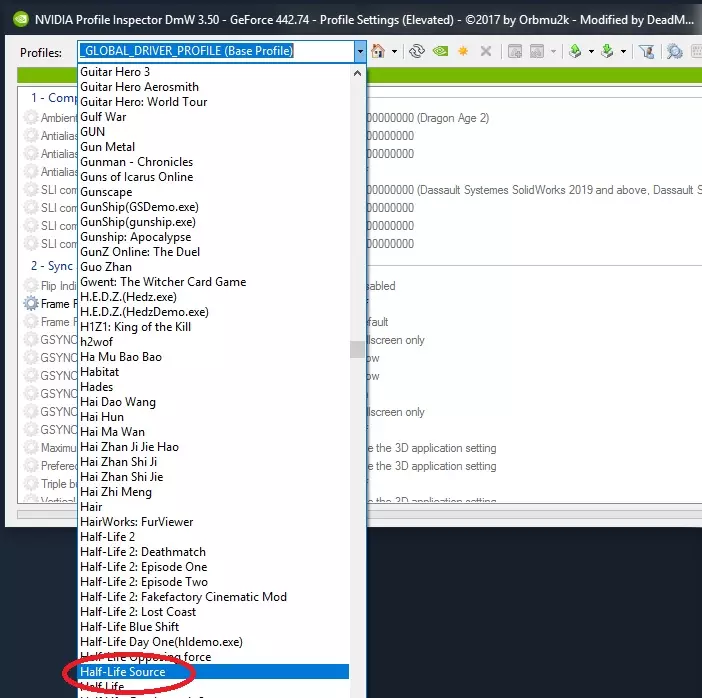Select 'Hades' profile
The height and width of the screenshot is (698, 702).
[214, 387]
